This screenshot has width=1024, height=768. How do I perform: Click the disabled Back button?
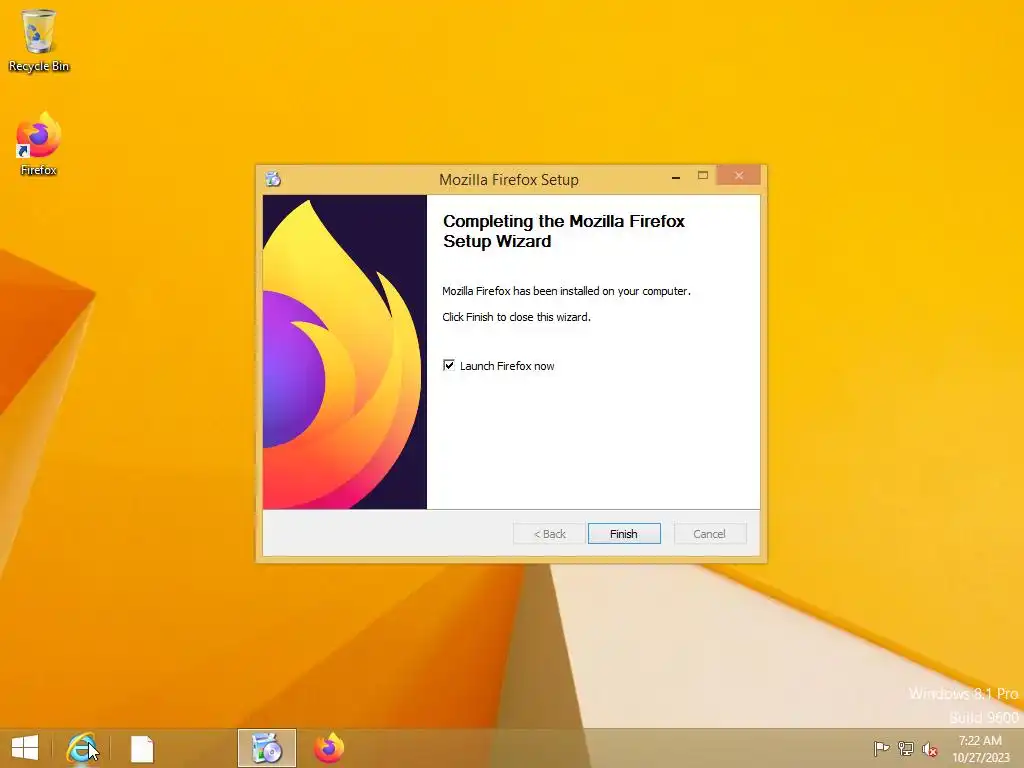[549, 534]
